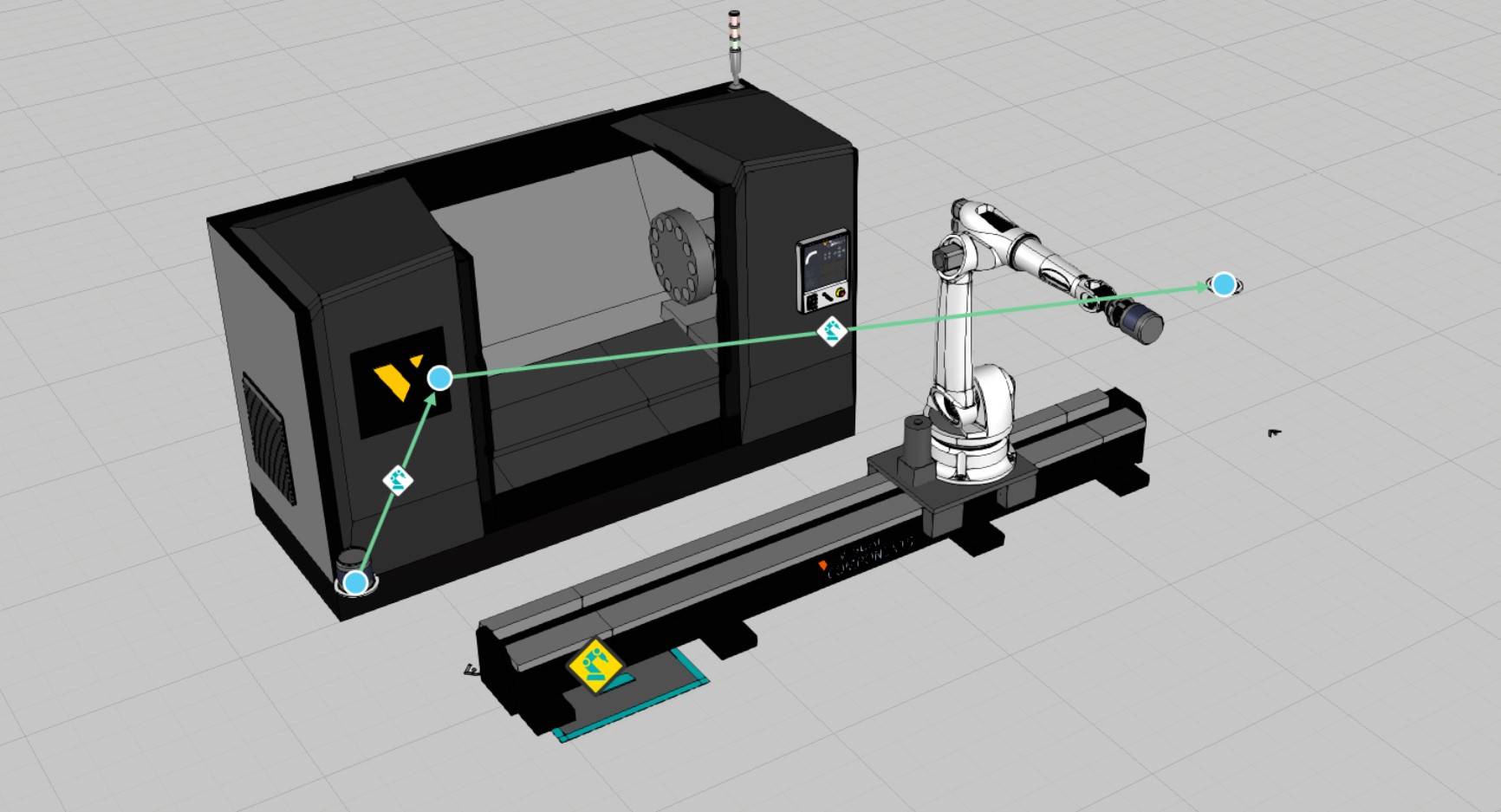Select the robot carriage plate on the rail
The width and height of the screenshot is (1501, 812).
pyautogui.click(x=952, y=477)
